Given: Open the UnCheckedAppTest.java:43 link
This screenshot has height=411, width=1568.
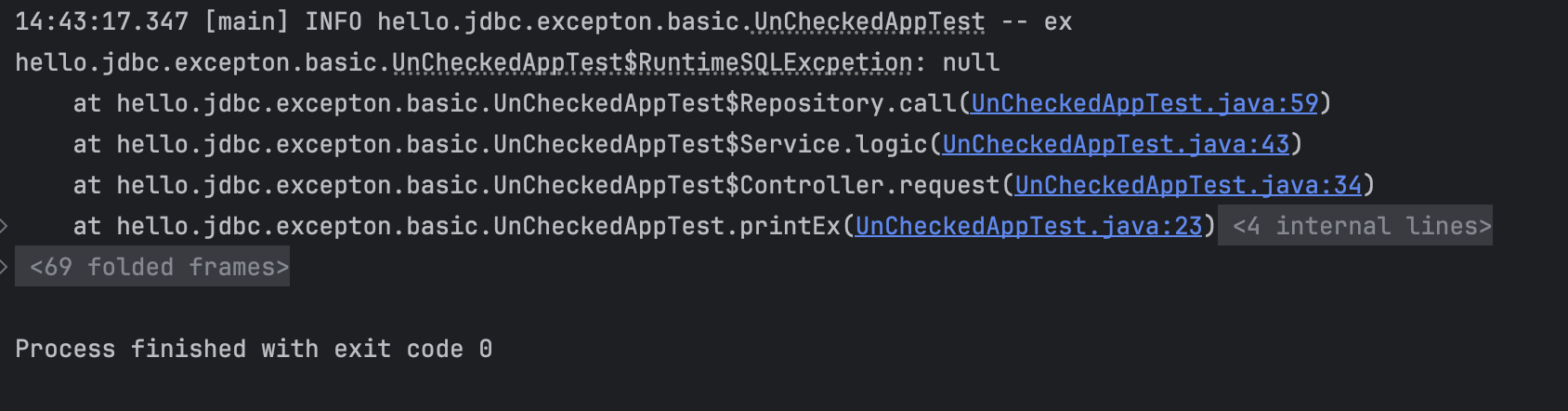Looking at the screenshot, I should (x=1115, y=144).
